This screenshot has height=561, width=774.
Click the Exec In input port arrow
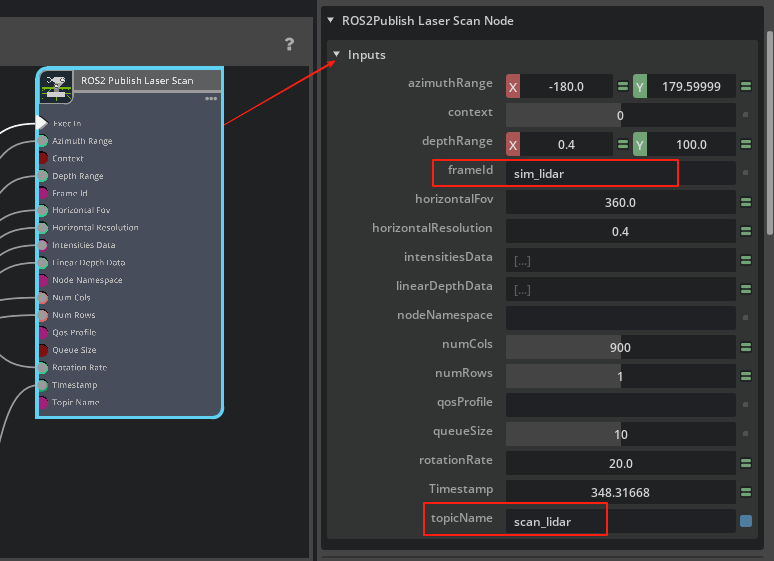coord(42,122)
